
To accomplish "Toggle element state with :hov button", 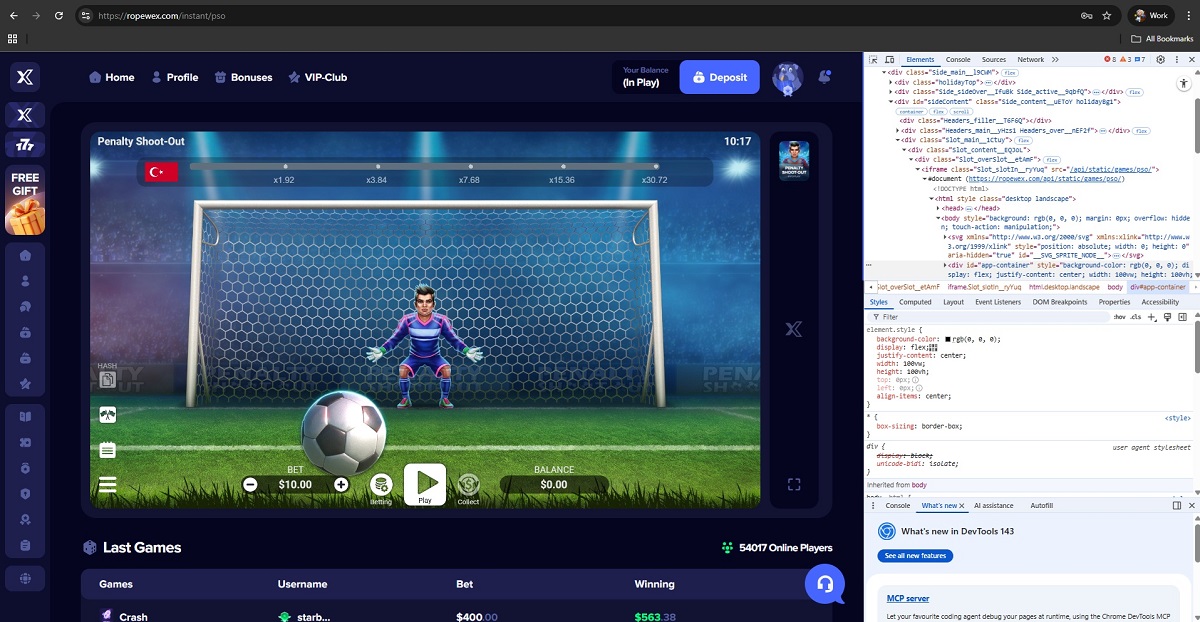I will pyautogui.click(x=1119, y=317).
